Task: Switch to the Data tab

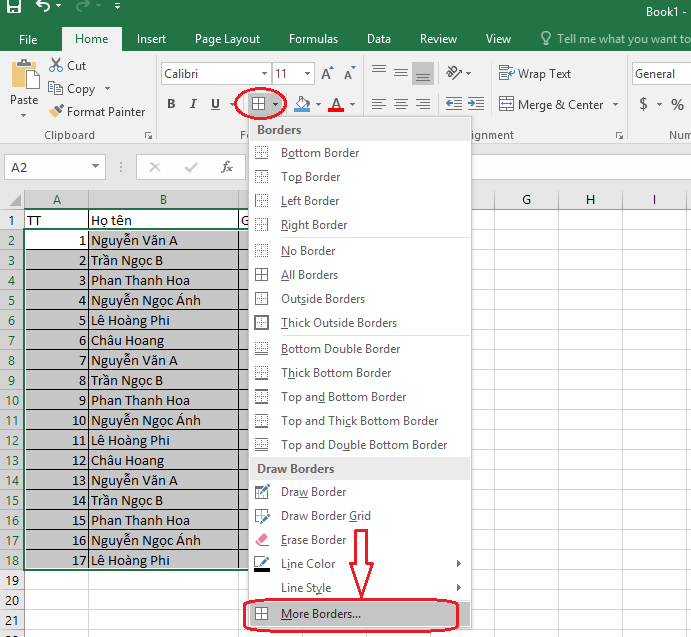Action: point(379,39)
